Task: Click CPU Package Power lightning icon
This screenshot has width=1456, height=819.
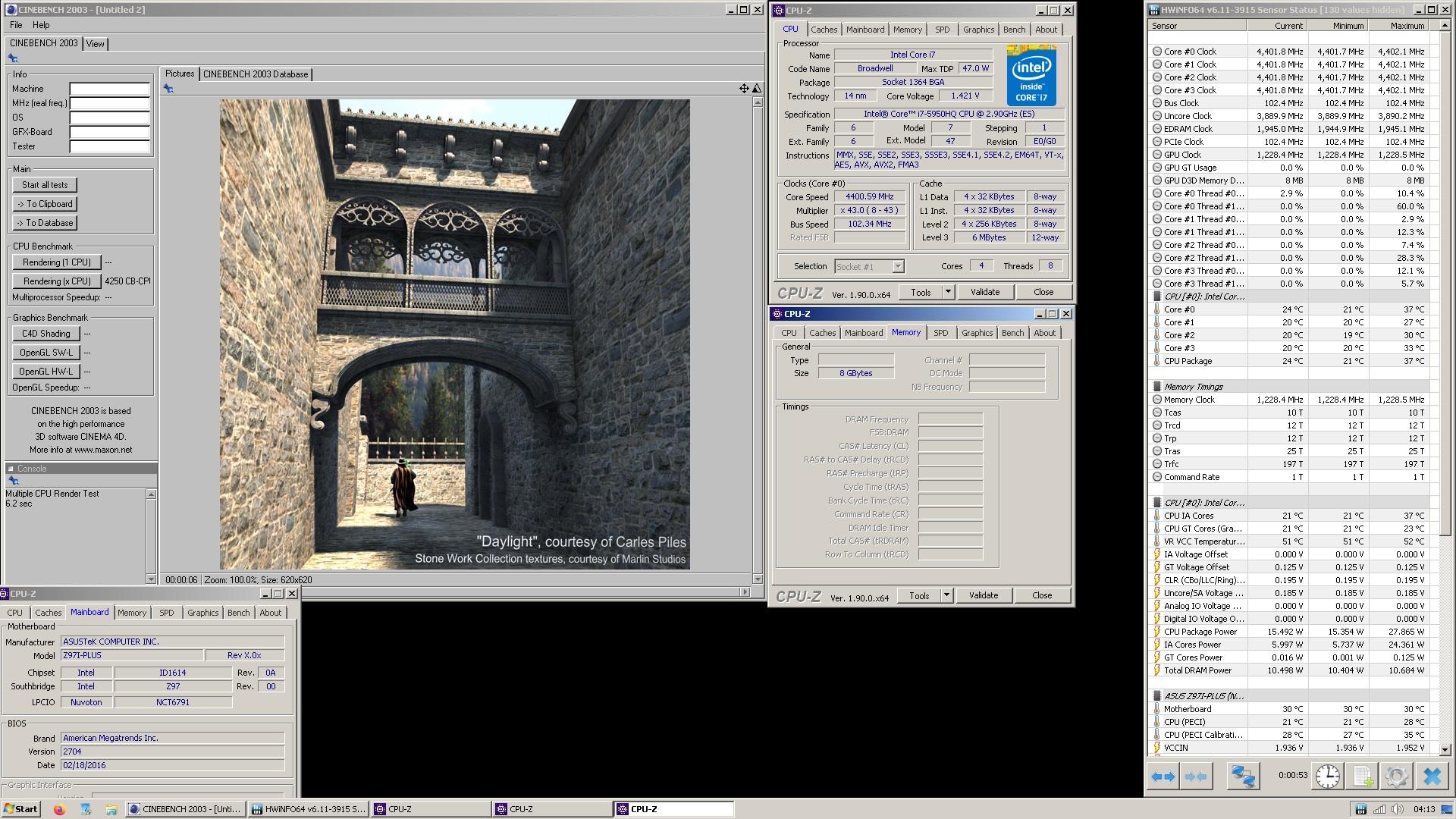Action: point(1157,632)
